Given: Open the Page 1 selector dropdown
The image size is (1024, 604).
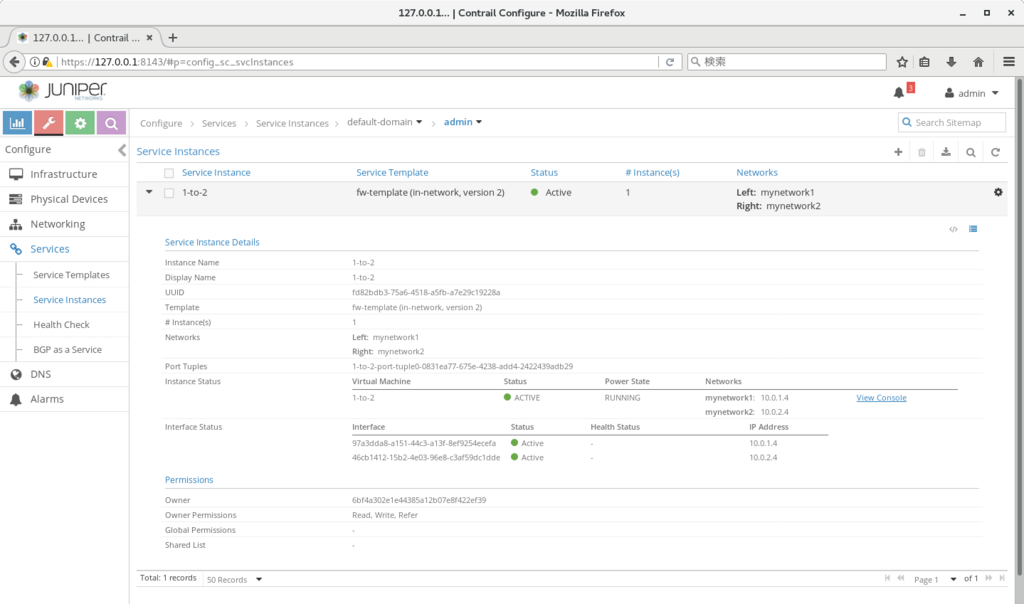Looking at the screenshot, I should point(935,579).
